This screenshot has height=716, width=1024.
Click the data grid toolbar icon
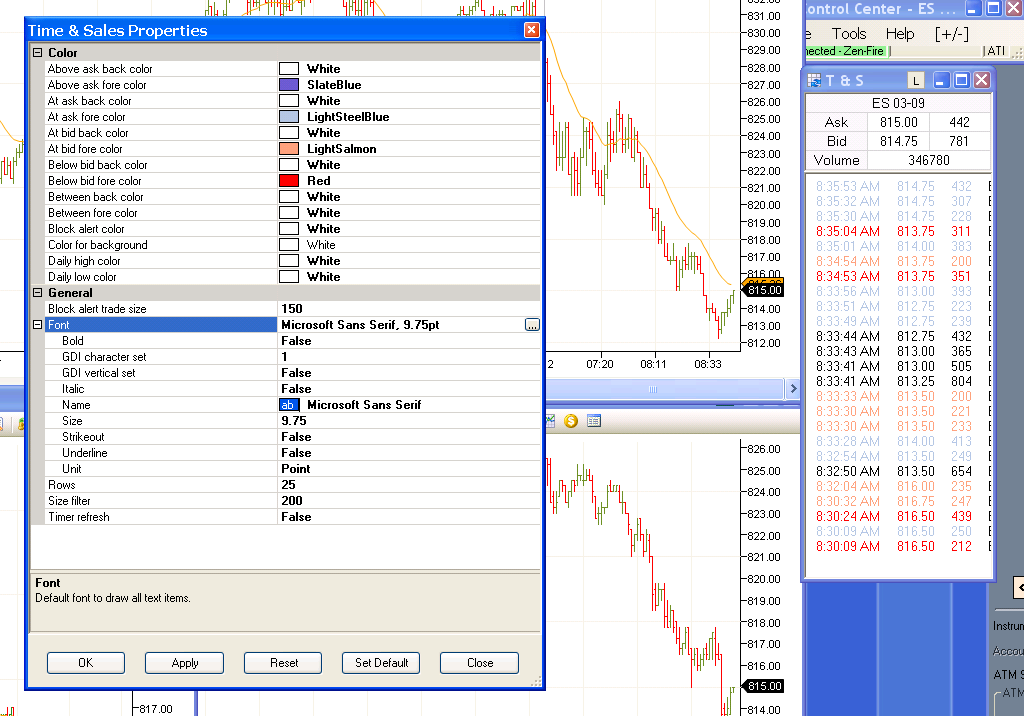(594, 421)
